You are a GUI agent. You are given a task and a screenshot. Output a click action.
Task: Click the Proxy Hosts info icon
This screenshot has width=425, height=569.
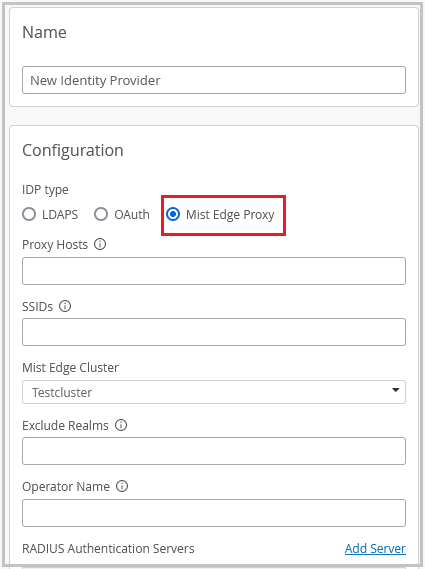click(x=100, y=244)
